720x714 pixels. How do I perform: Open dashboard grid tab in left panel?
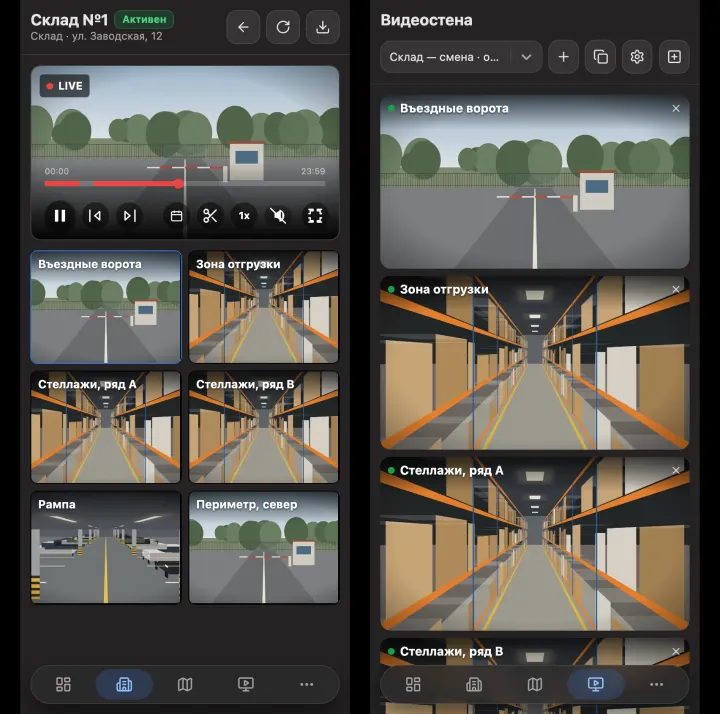pos(63,684)
